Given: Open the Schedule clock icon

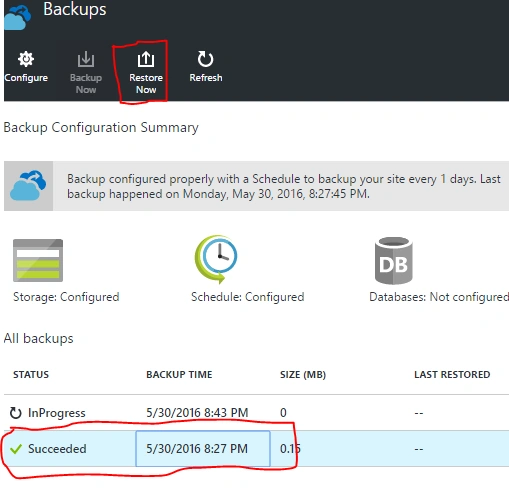Looking at the screenshot, I should [216, 259].
